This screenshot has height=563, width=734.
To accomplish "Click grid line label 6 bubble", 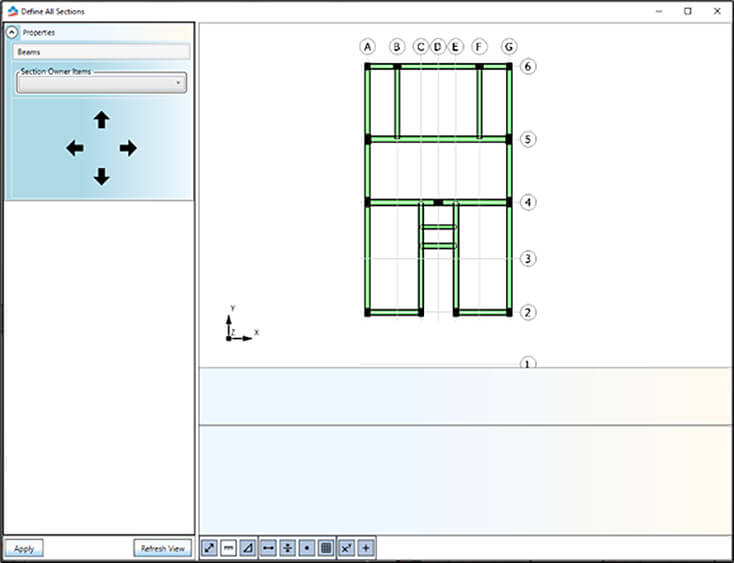I will tap(529, 66).
